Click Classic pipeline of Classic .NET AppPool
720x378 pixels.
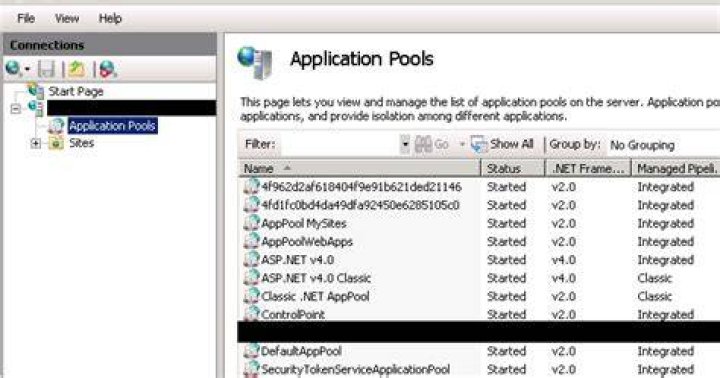[x=655, y=296]
